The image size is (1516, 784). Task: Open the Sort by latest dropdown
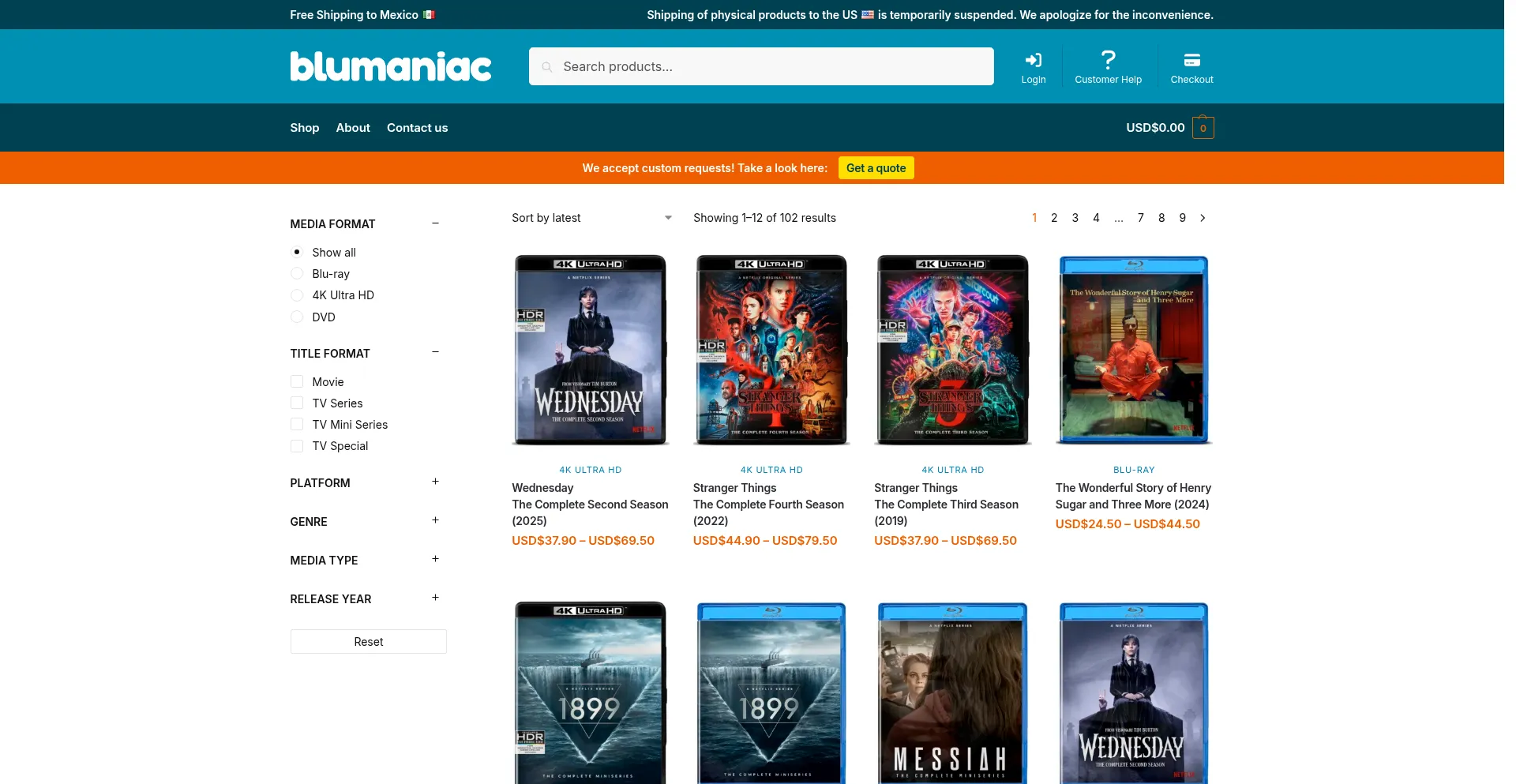pyautogui.click(x=591, y=218)
